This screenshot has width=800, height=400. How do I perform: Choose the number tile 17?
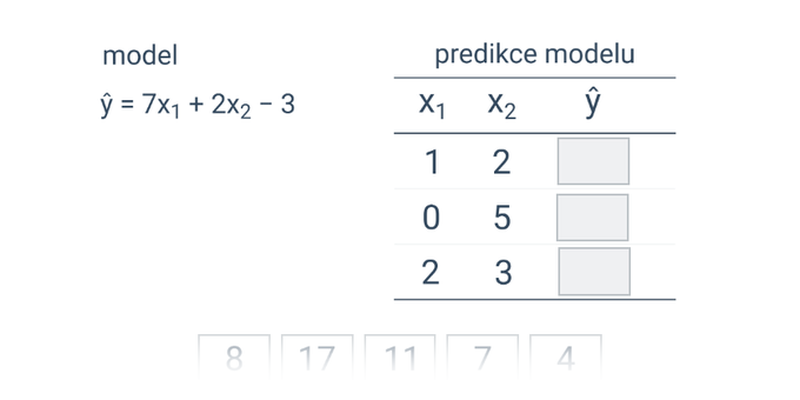(317, 357)
